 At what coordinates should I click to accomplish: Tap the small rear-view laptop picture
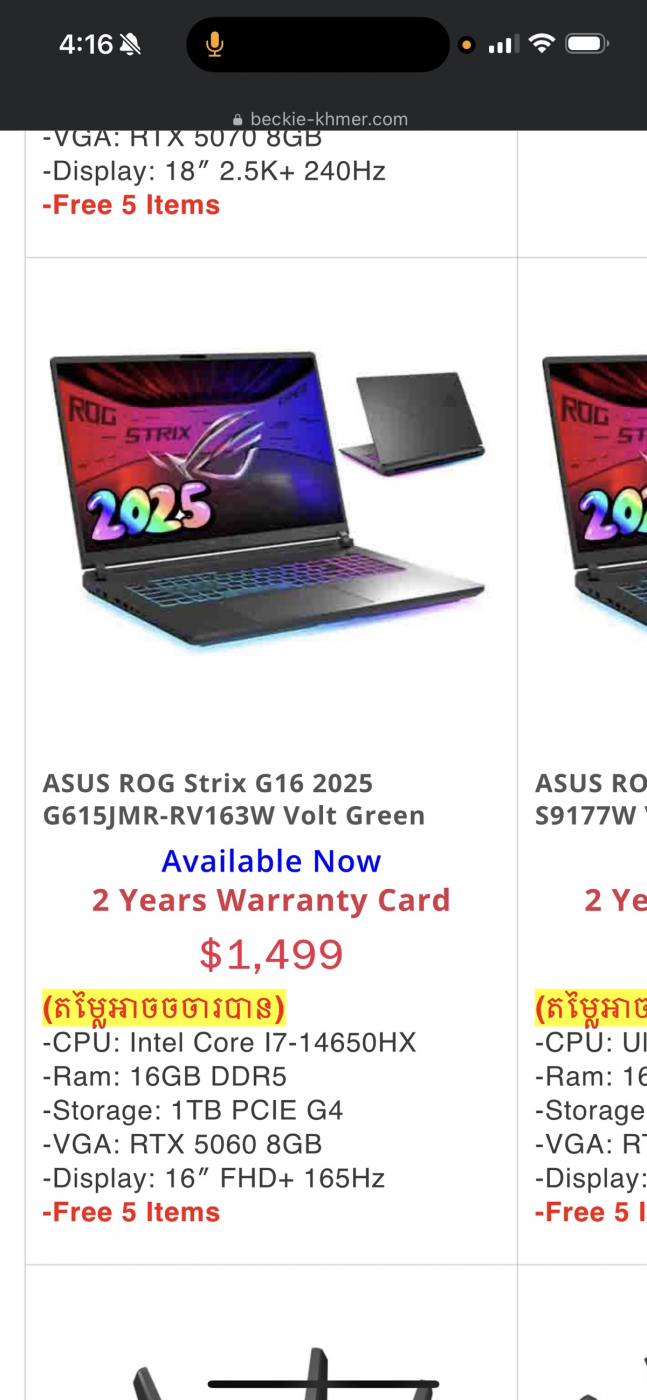[412, 423]
